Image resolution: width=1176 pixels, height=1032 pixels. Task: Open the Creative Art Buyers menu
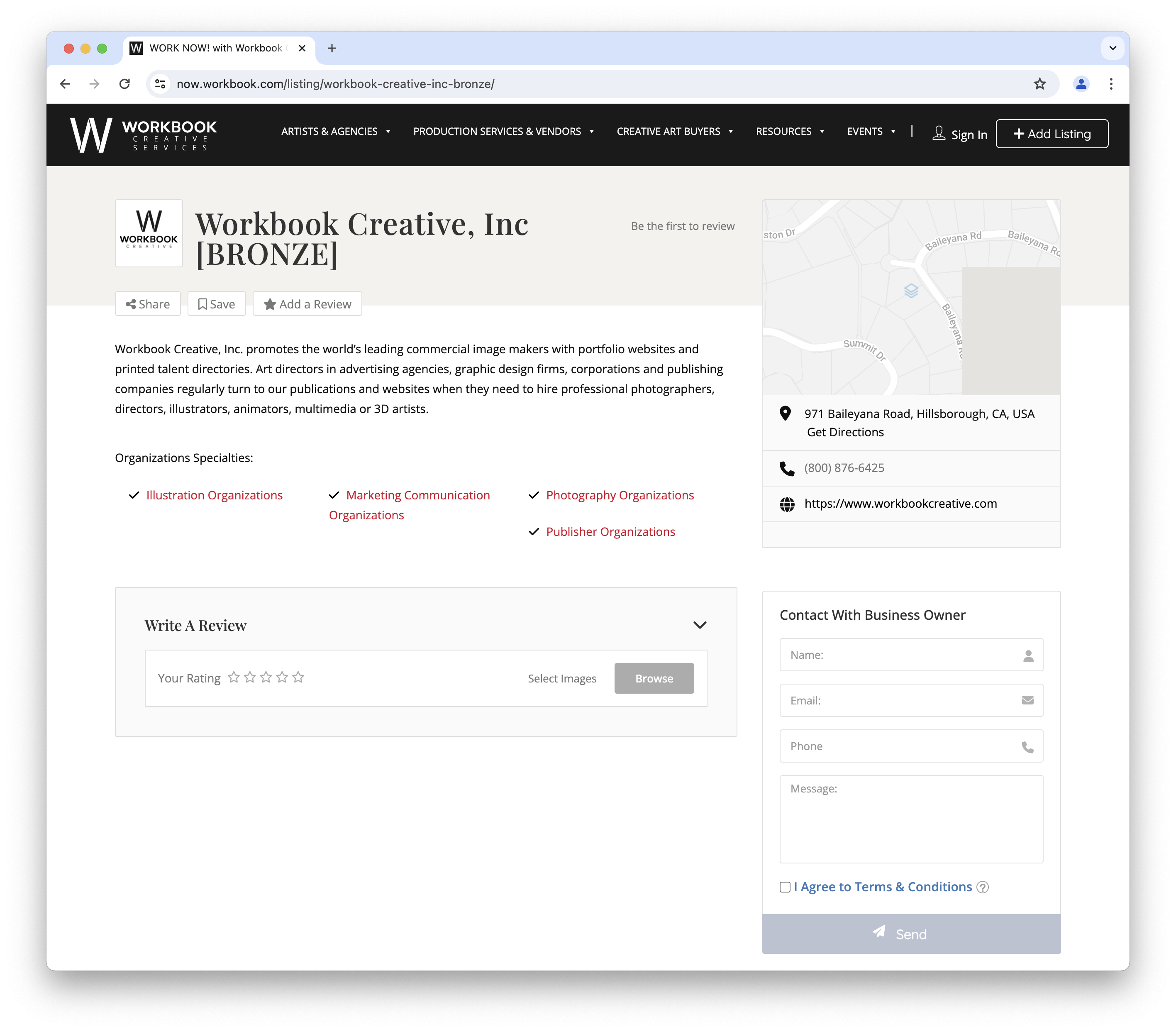pyautogui.click(x=668, y=132)
